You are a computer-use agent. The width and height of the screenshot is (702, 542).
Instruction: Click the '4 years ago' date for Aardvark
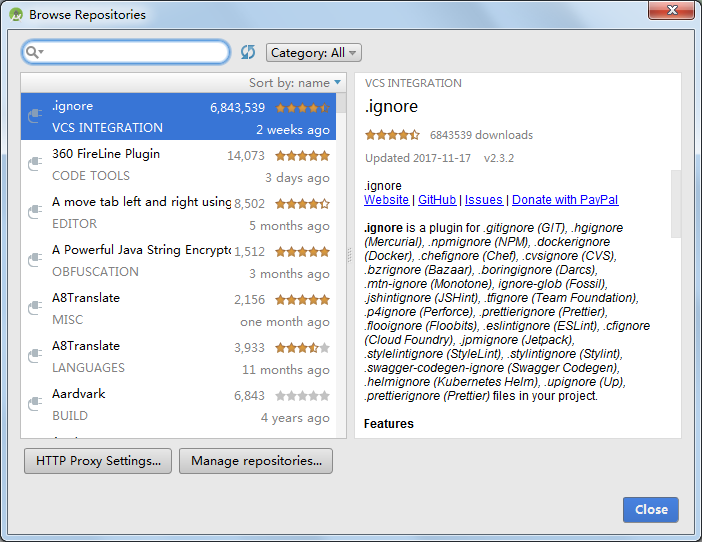click(295, 418)
